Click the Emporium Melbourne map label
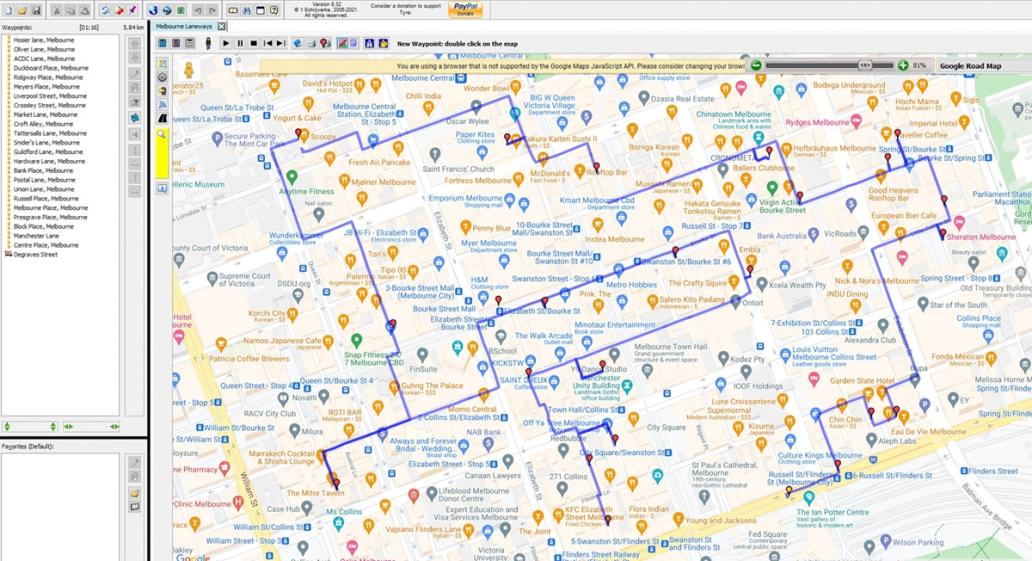The height and width of the screenshot is (561, 1032). [x=465, y=198]
